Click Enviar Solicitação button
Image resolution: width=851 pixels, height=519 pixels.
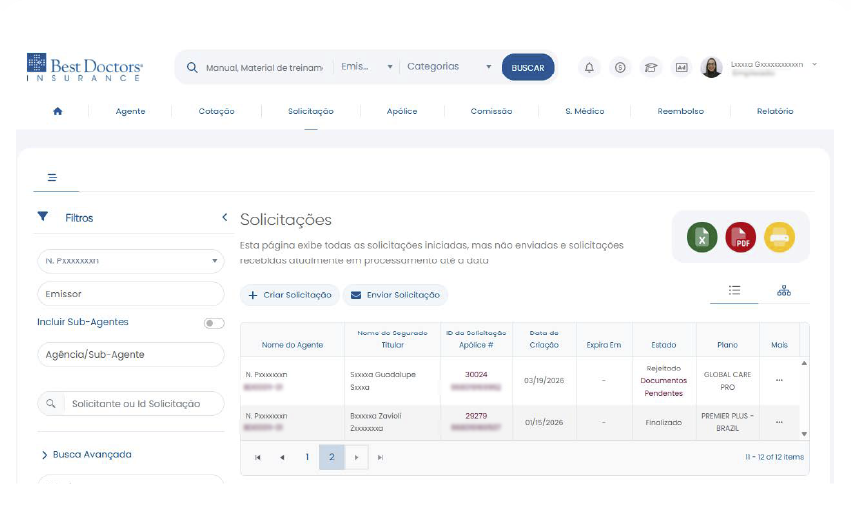coord(395,295)
